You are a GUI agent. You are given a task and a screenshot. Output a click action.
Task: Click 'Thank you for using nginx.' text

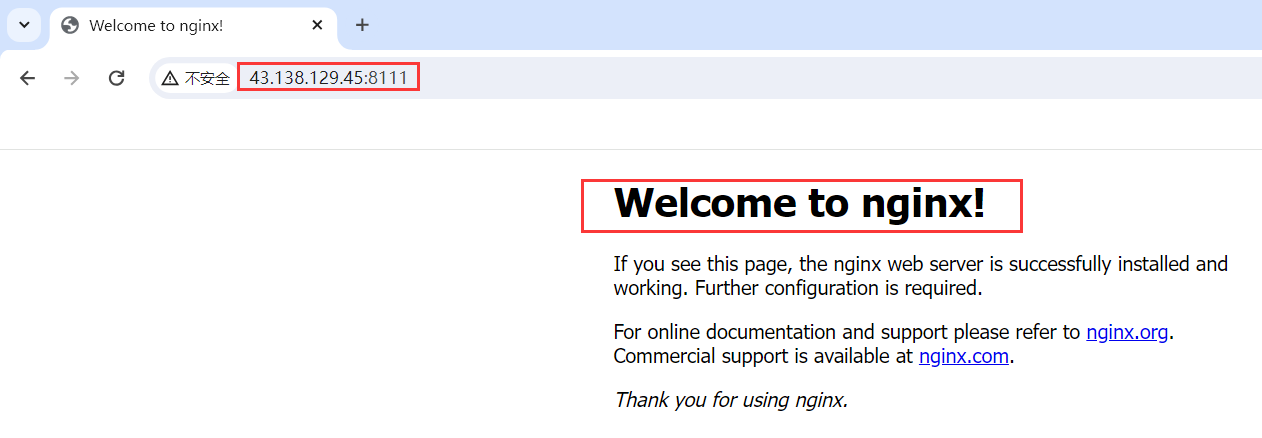(731, 400)
